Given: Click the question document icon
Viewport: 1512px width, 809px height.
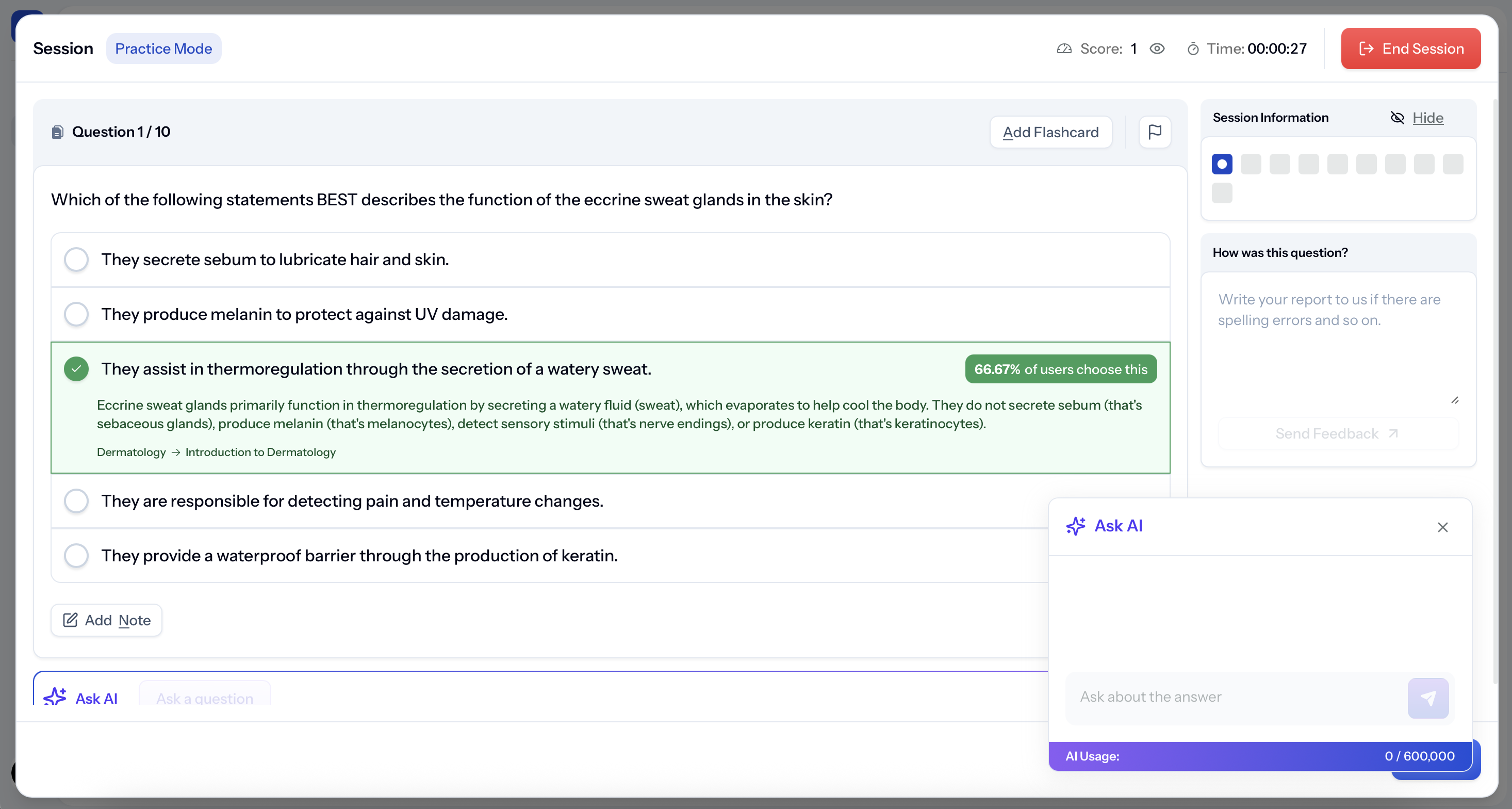Looking at the screenshot, I should [x=58, y=132].
